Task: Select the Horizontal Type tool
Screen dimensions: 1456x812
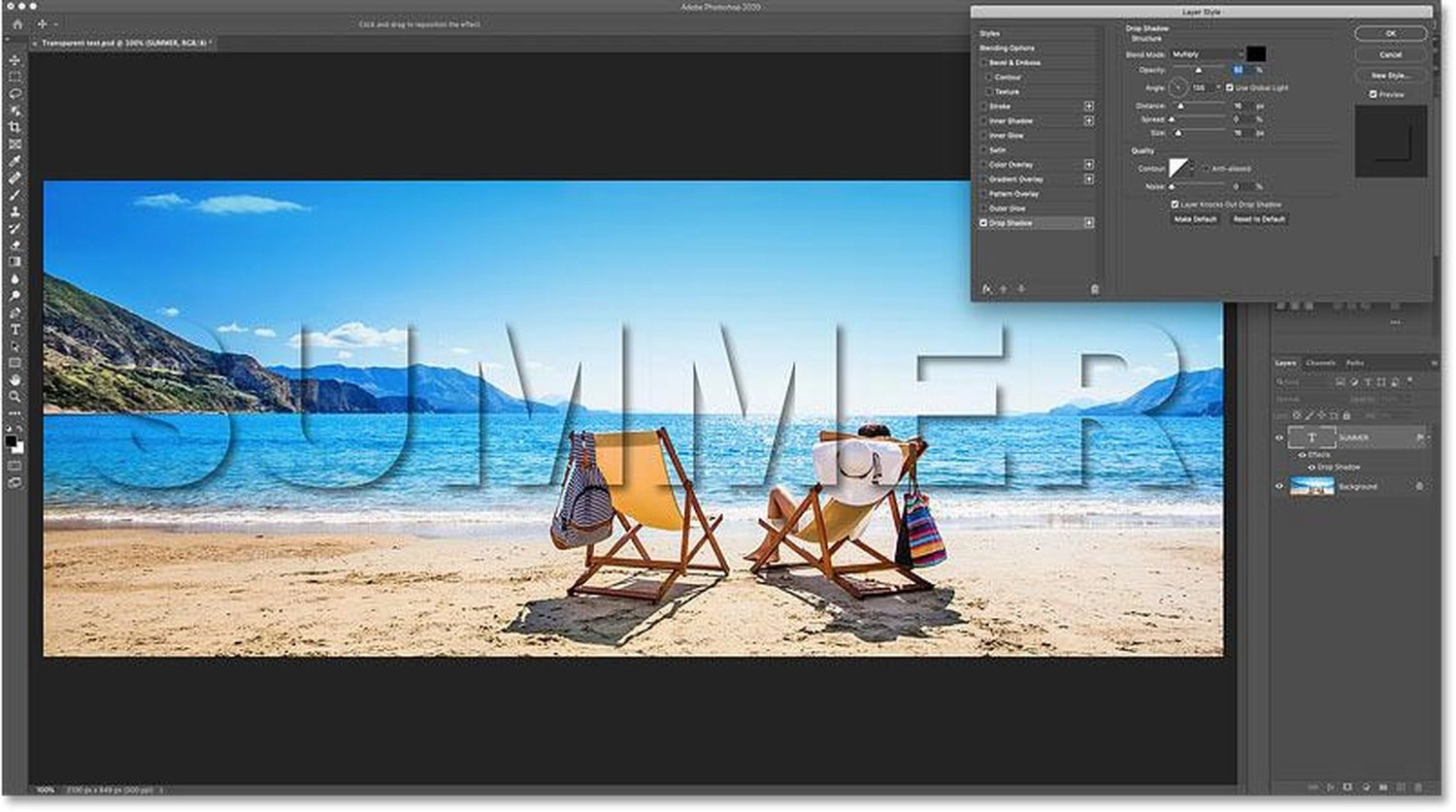Action: [15, 329]
